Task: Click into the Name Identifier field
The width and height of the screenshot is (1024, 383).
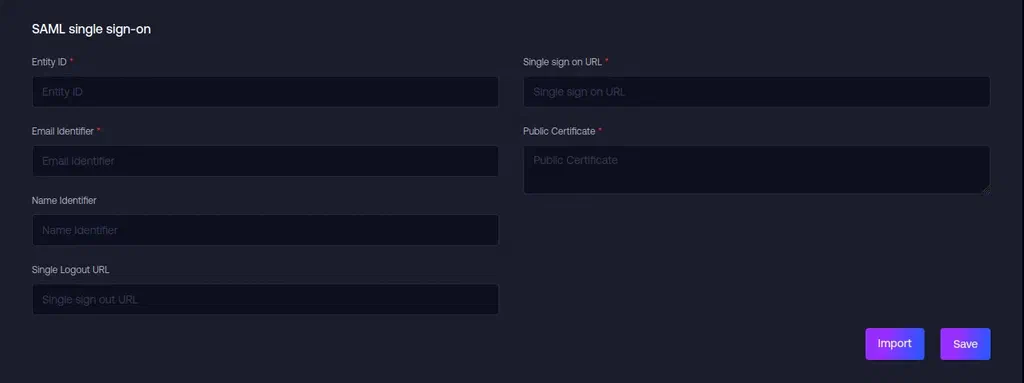Action: tap(265, 230)
